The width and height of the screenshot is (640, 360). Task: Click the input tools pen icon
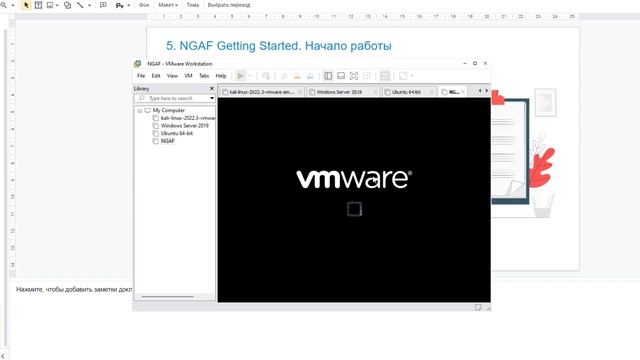point(120,5)
